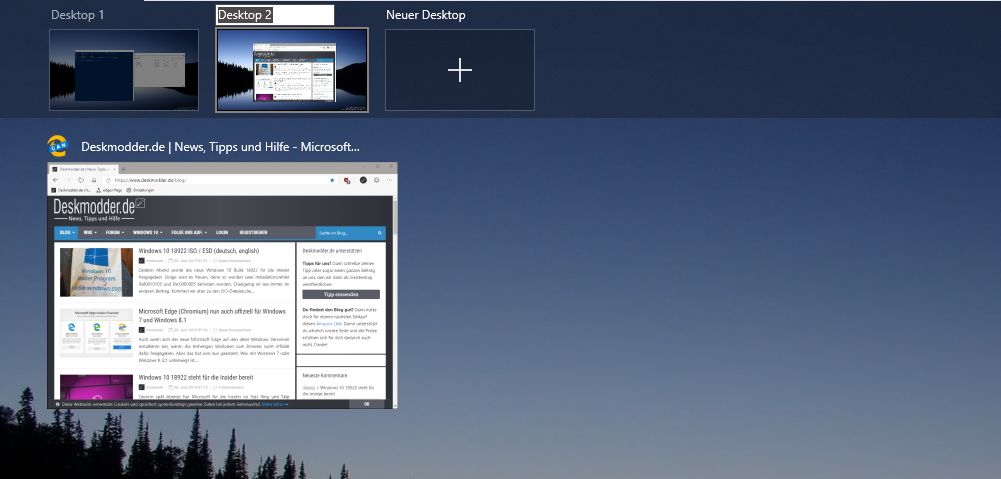Open the Deskmodder.de browser window preview
The image size is (1001, 479).
point(222,285)
